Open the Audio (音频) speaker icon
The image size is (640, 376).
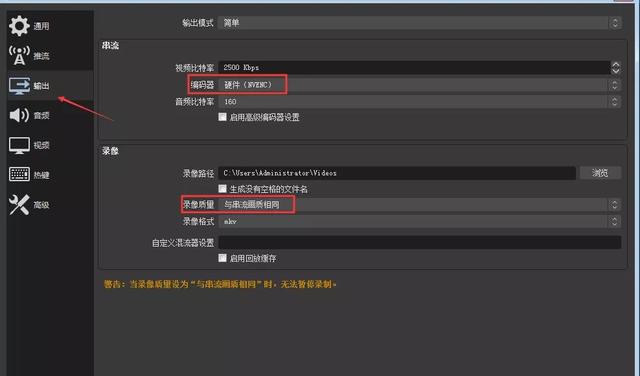tap(19, 115)
